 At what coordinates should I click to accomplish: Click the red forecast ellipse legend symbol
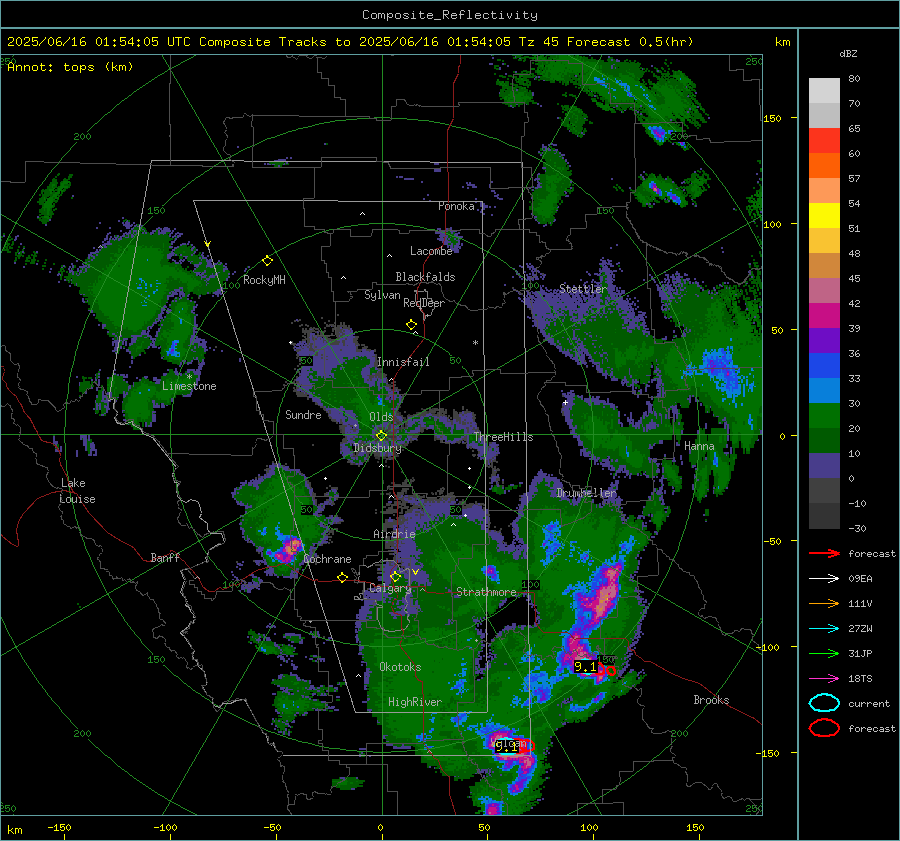pyautogui.click(x=824, y=728)
